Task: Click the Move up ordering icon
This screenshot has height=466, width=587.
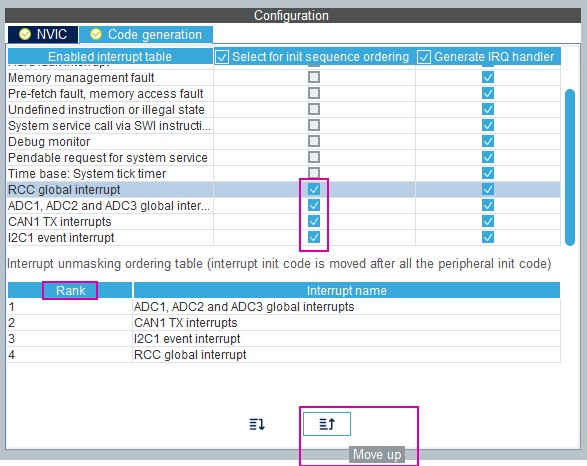Action: [x=327, y=424]
